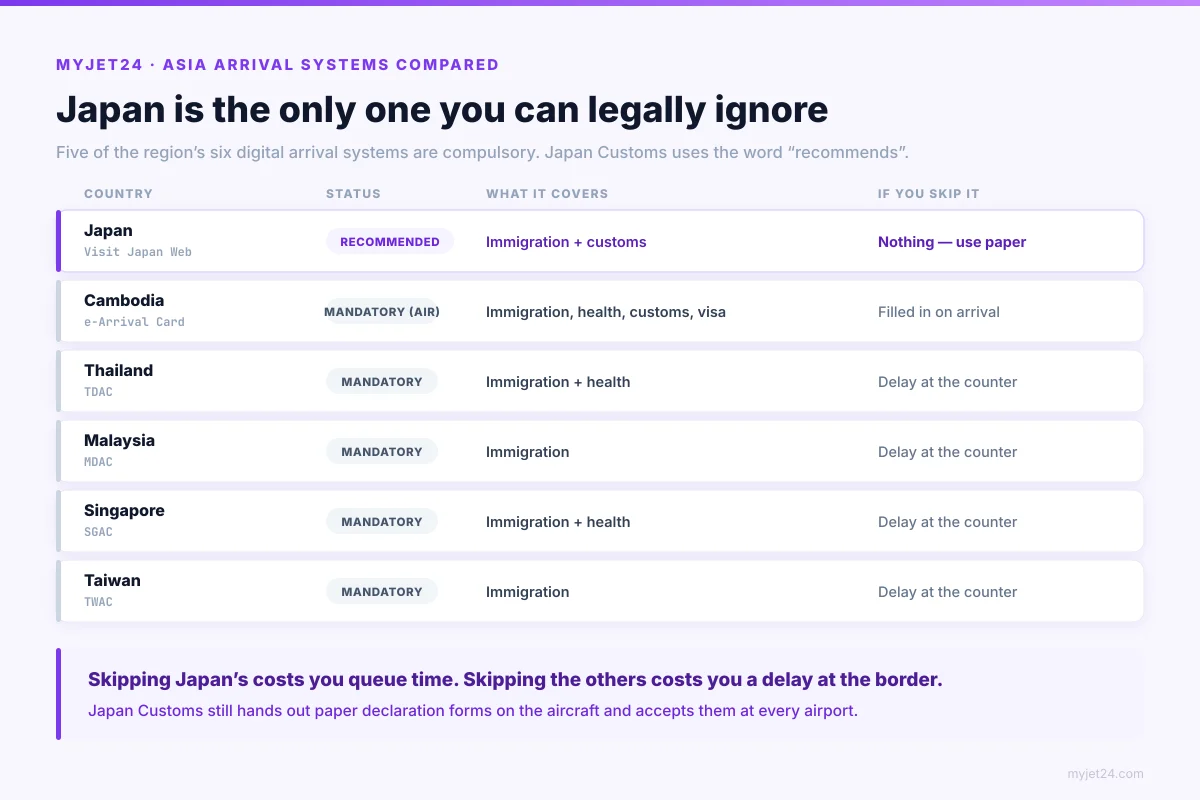
Task: Click the STATUS column header
Action: pyautogui.click(x=353, y=194)
